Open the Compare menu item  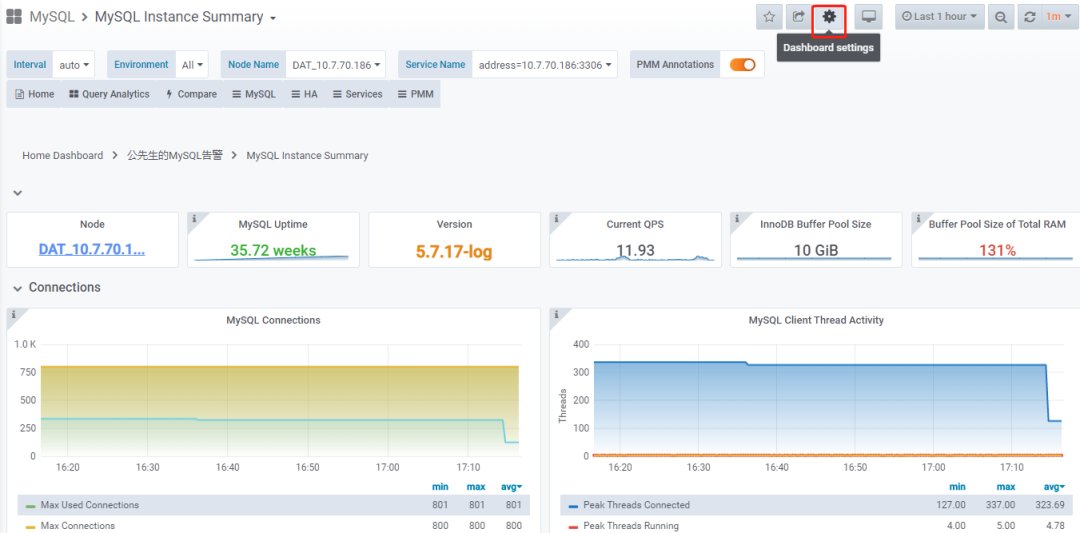(191, 94)
